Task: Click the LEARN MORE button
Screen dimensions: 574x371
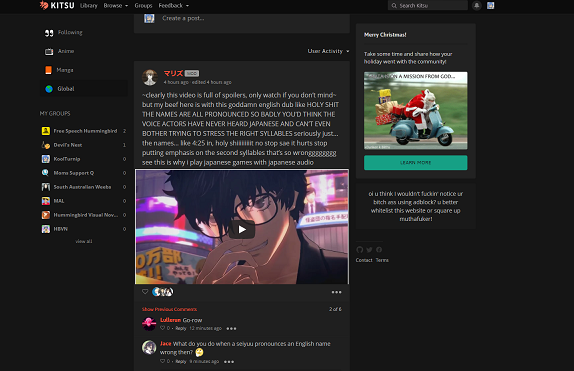Action: pyautogui.click(x=415, y=163)
